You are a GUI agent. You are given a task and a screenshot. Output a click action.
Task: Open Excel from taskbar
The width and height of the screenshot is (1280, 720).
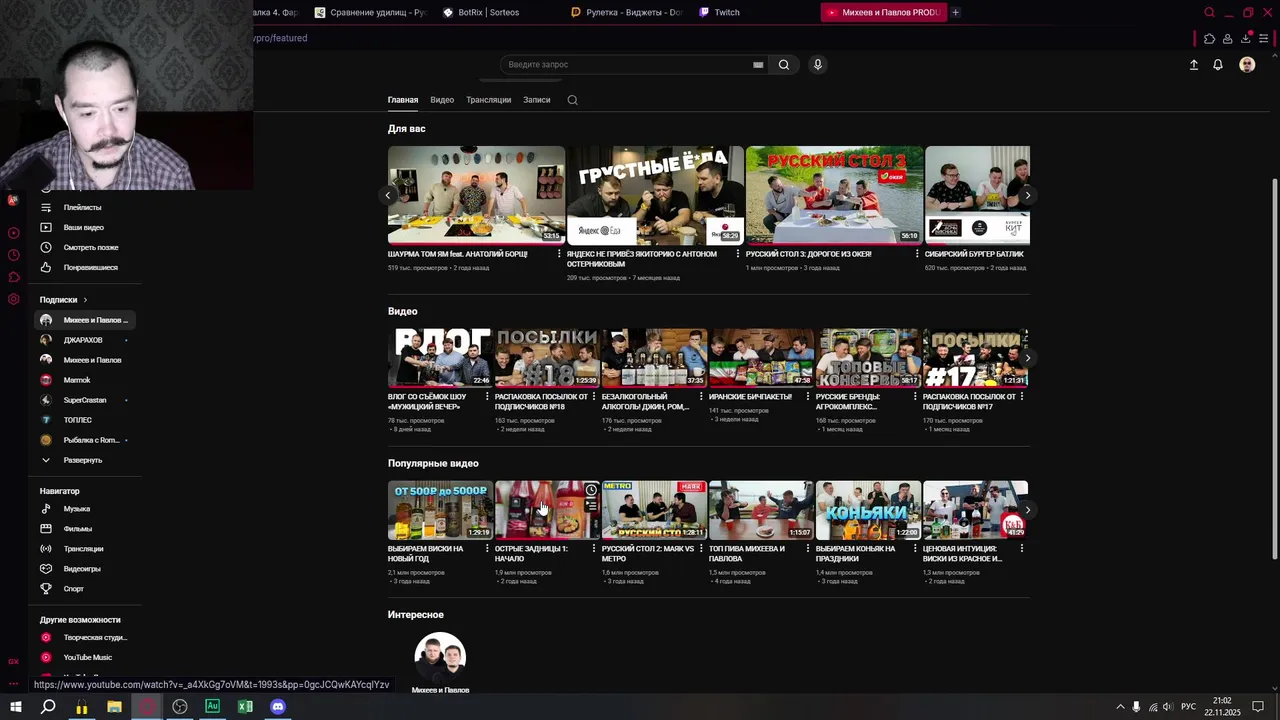coord(245,707)
